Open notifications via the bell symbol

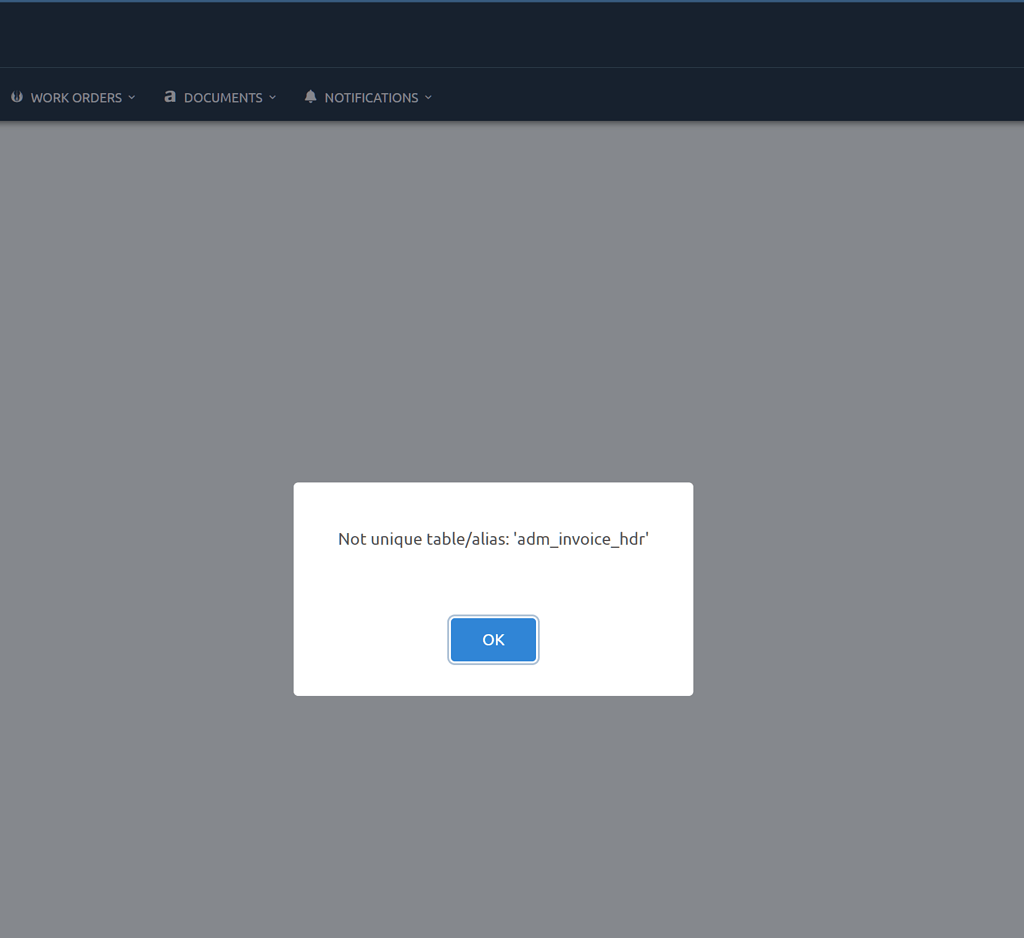click(310, 96)
